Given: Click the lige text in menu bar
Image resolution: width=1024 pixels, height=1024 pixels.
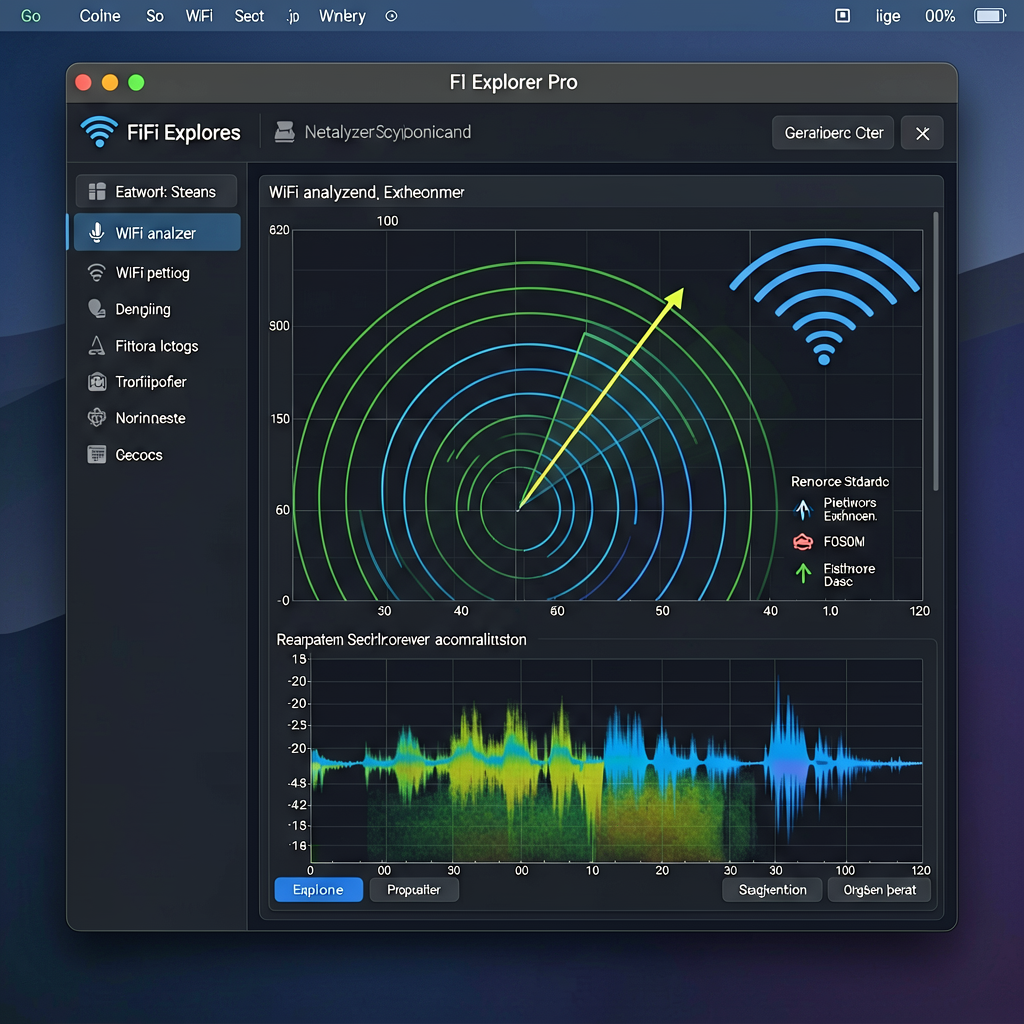Looking at the screenshot, I should pyautogui.click(x=888, y=16).
